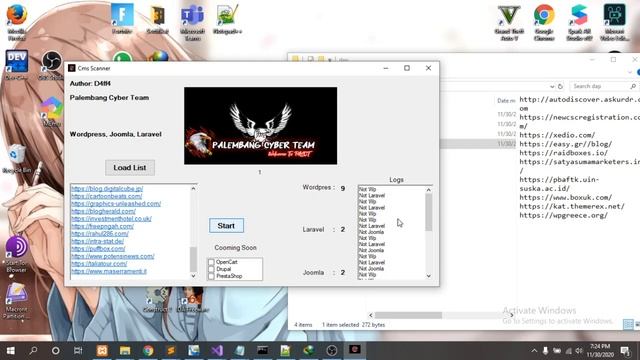Click the Cms Scanner taskbar icon
Viewport: 640px width, 360px height.
pos(354,351)
